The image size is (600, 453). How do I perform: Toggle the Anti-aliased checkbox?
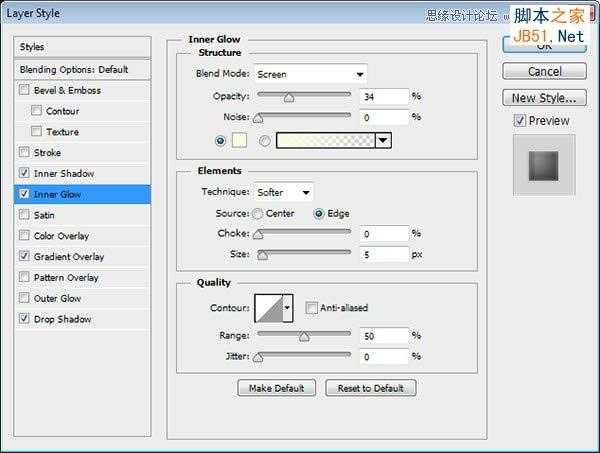click(x=311, y=308)
